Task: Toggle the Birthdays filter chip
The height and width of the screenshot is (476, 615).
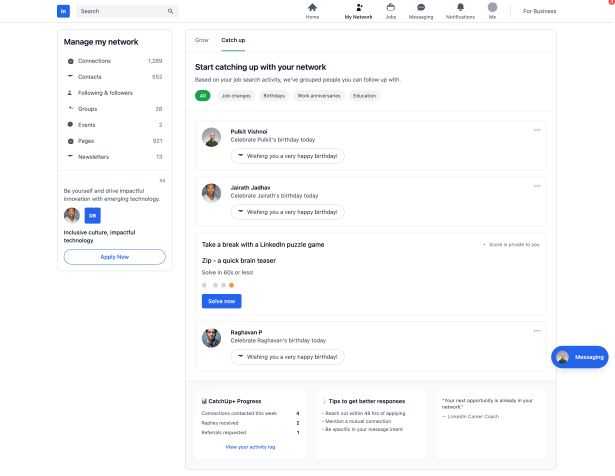Action: (274, 96)
